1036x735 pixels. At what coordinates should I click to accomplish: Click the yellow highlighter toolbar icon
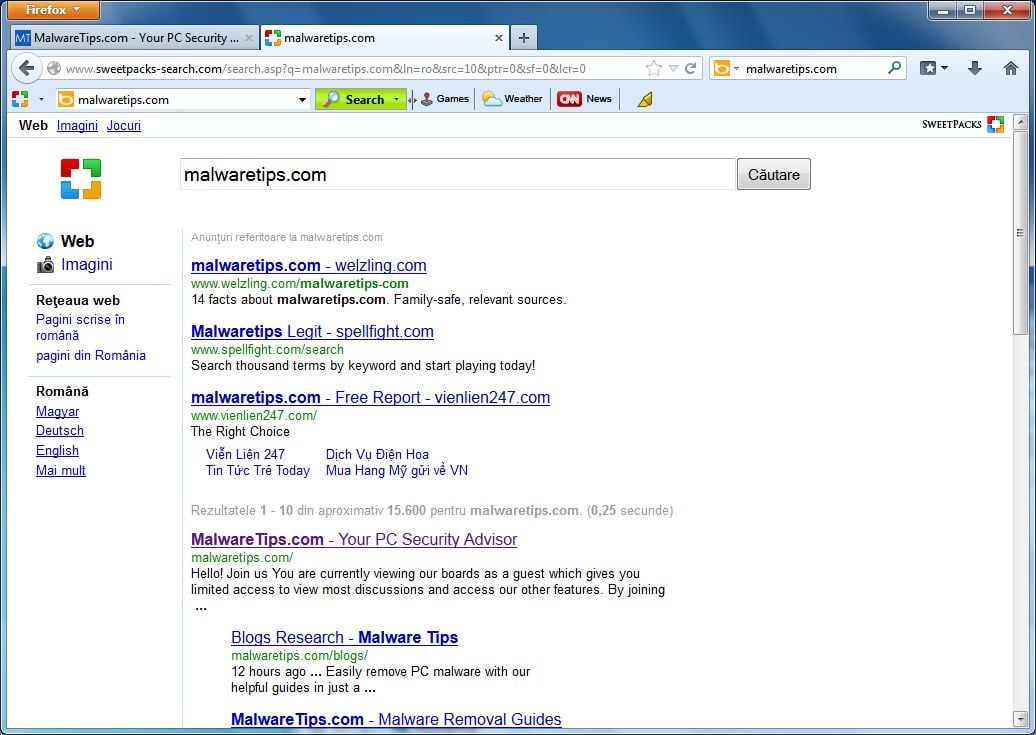(x=645, y=100)
